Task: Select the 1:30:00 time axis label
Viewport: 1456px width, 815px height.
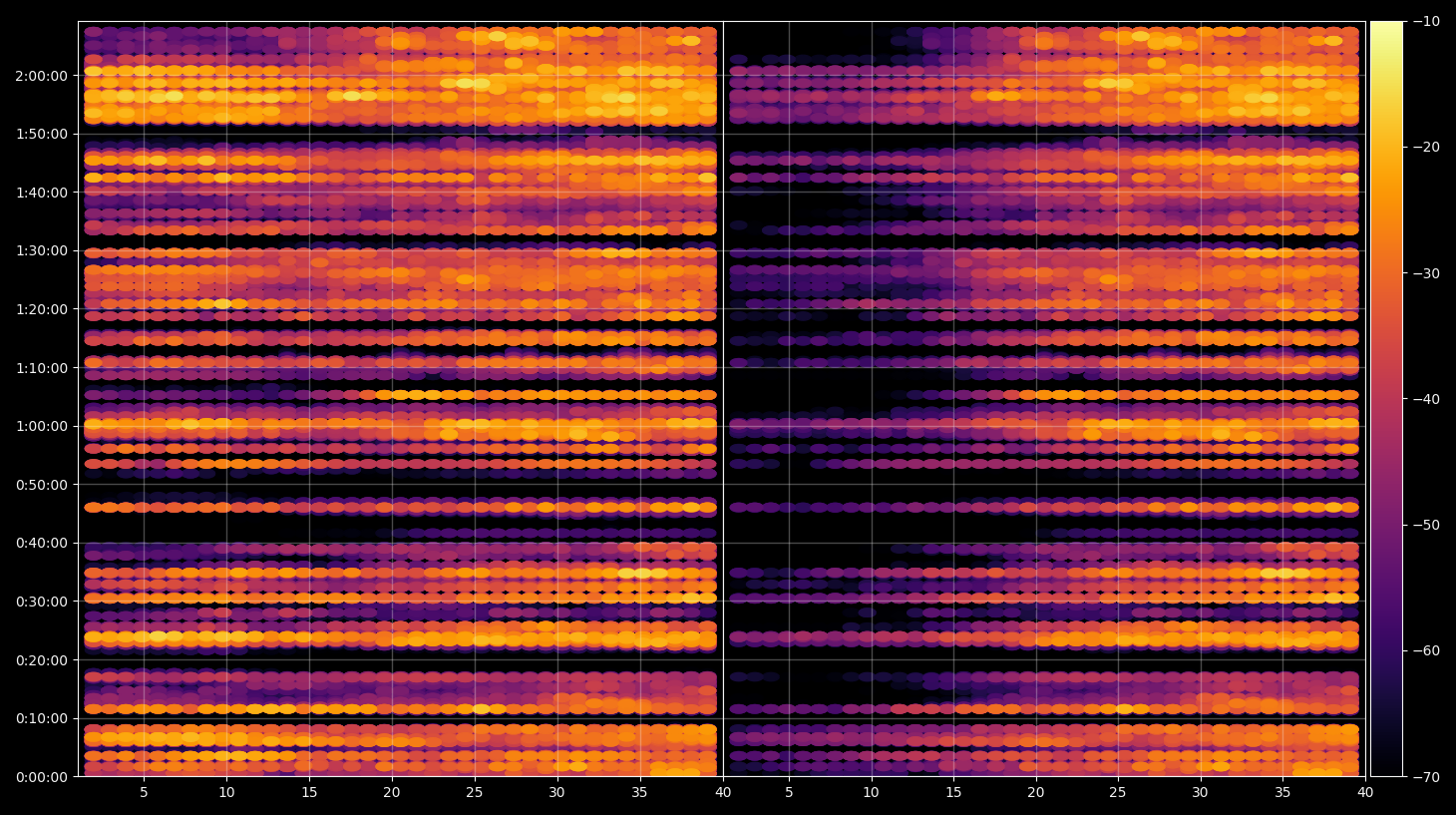Action: pos(42,251)
